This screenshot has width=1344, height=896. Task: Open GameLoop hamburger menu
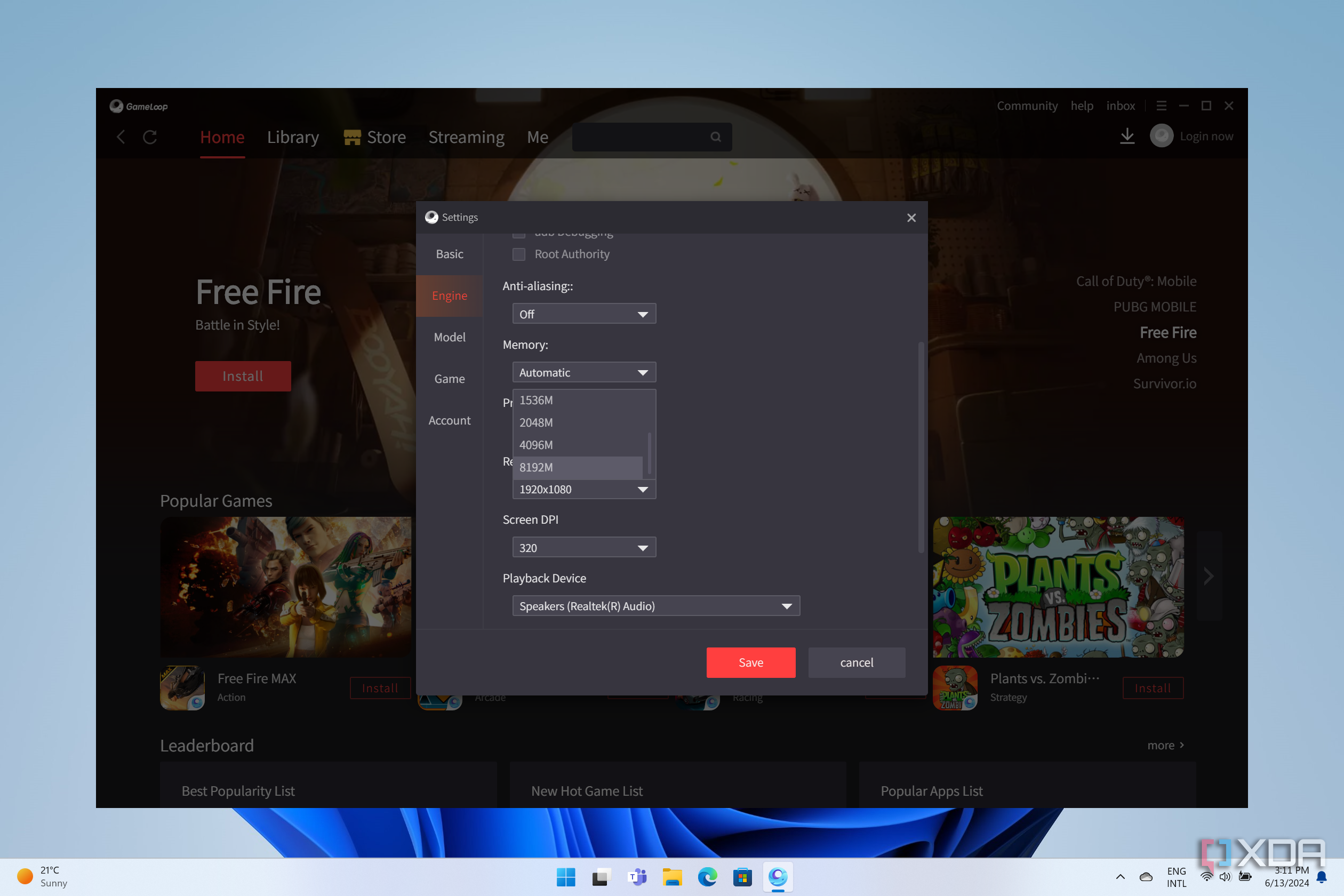click(1161, 106)
